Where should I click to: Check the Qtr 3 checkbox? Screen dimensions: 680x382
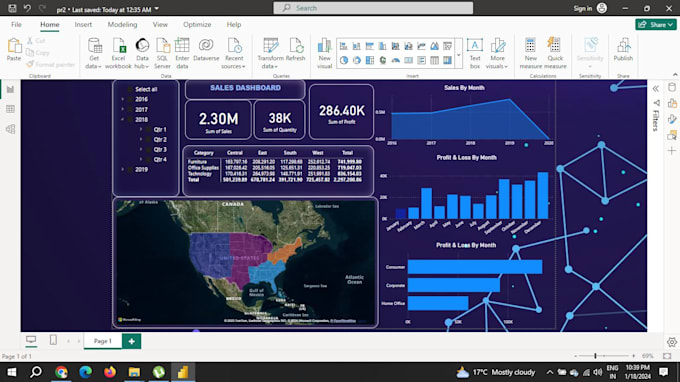point(149,150)
